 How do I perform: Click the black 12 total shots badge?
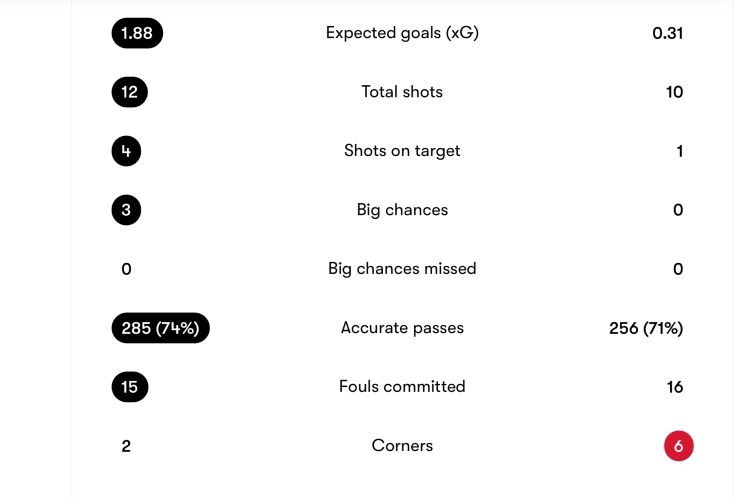click(x=130, y=92)
